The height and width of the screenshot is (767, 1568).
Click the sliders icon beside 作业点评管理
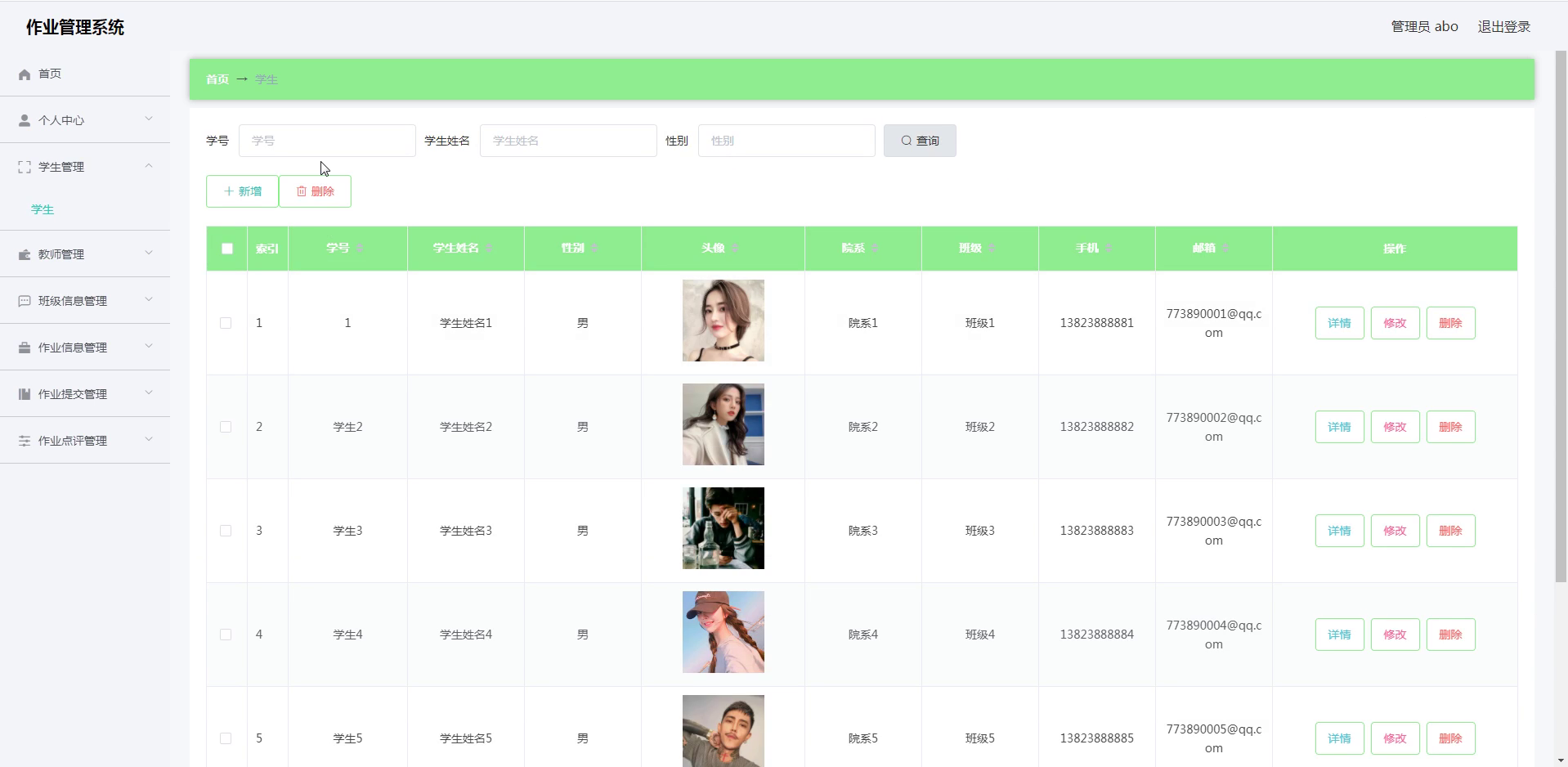click(x=25, y=441)
